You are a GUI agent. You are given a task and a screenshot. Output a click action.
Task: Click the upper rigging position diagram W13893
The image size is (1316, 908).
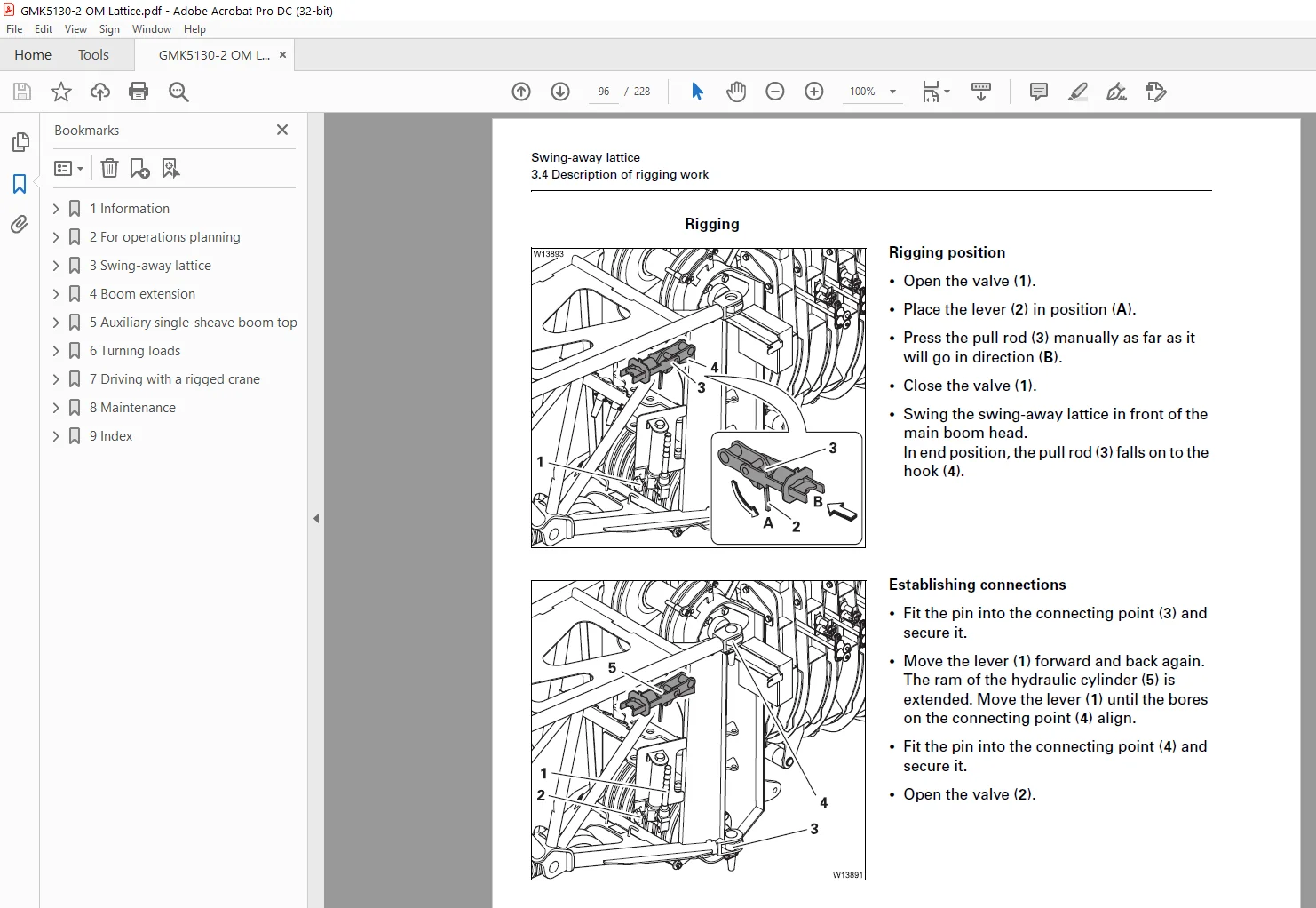(x=698, y=398)
